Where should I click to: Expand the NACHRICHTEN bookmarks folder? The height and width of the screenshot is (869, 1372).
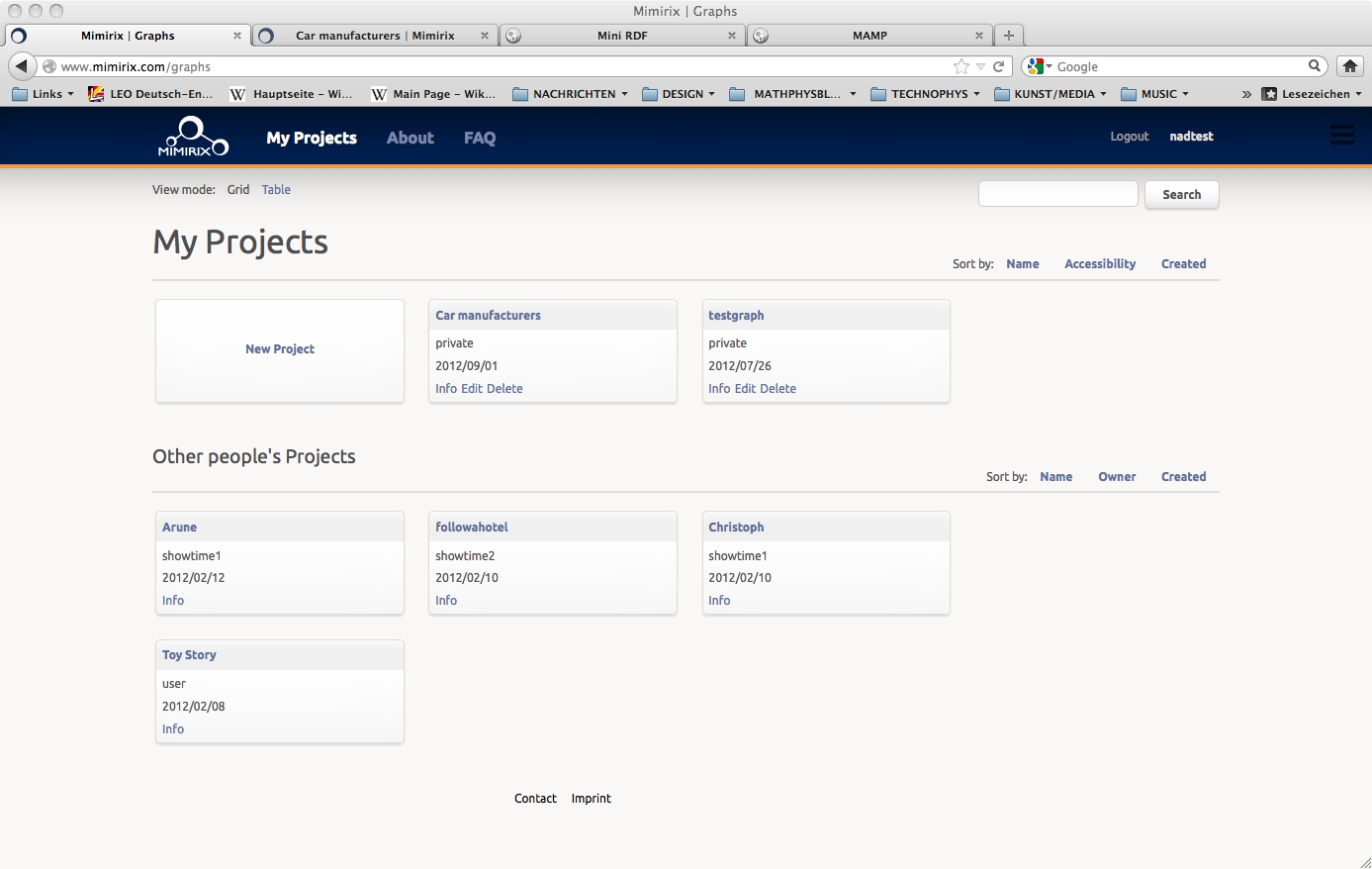coord(572,94)
